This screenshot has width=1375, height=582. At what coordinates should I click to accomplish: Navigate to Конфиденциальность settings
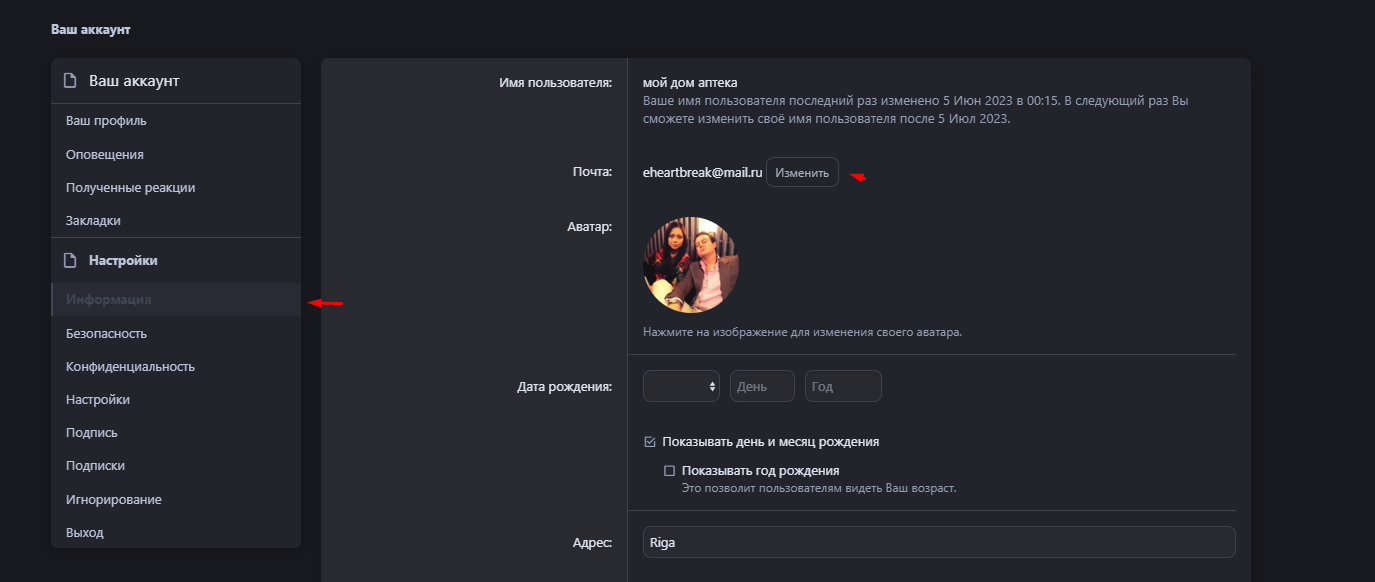pyautogui.click(x=130, y=367)
